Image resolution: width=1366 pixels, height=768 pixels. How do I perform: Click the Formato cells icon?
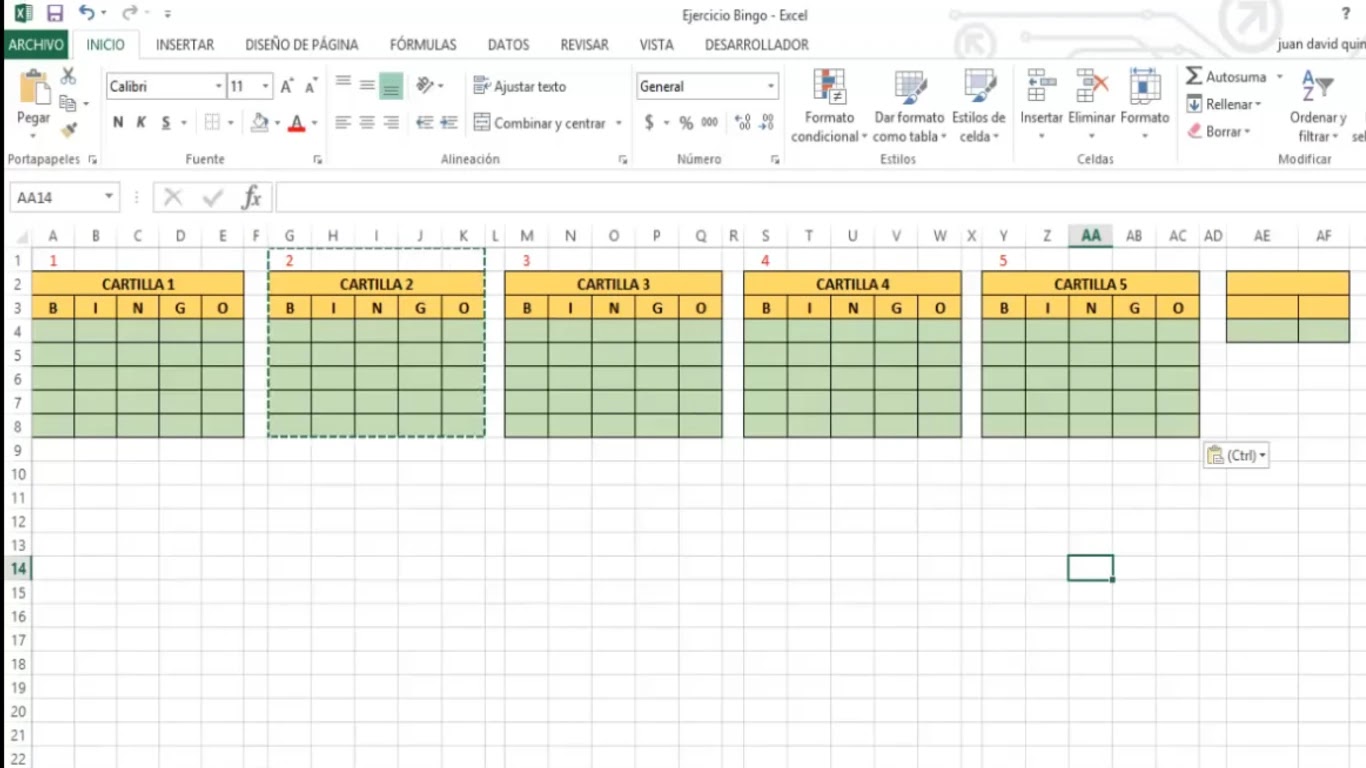(x=1145, y=87)
